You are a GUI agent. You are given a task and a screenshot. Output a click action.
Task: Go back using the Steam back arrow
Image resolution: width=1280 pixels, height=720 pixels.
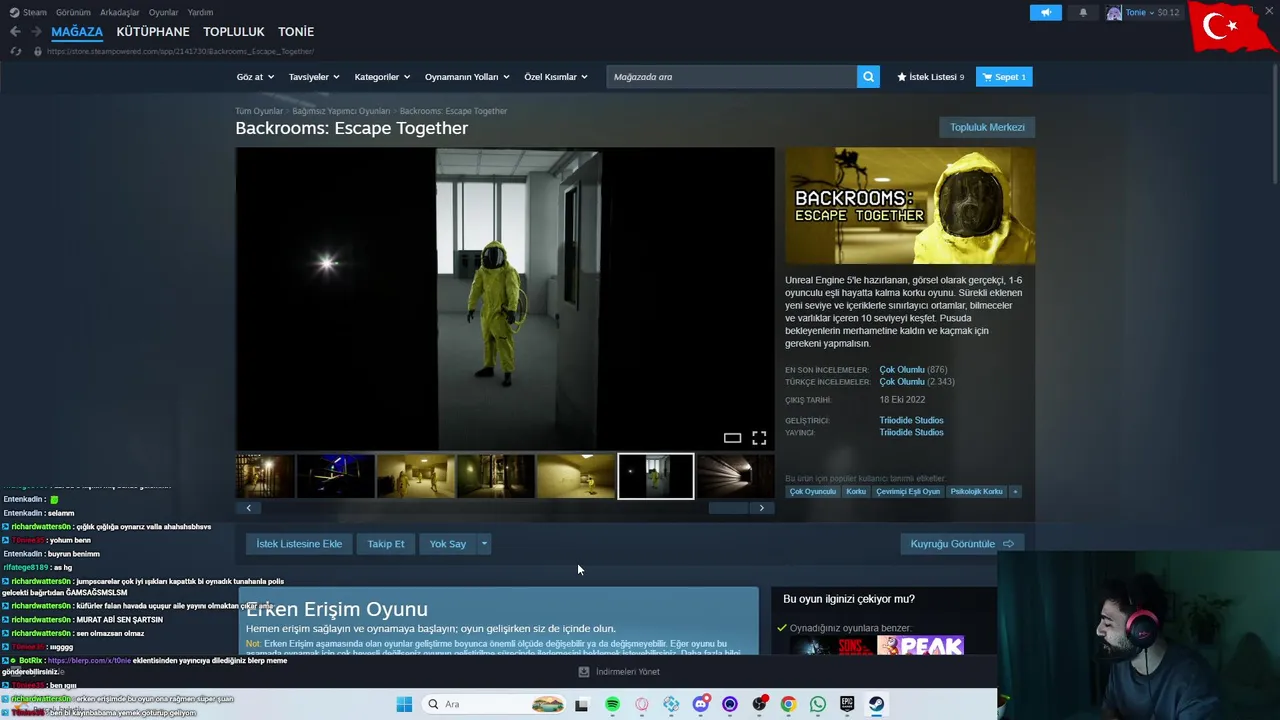coord(15,32)
